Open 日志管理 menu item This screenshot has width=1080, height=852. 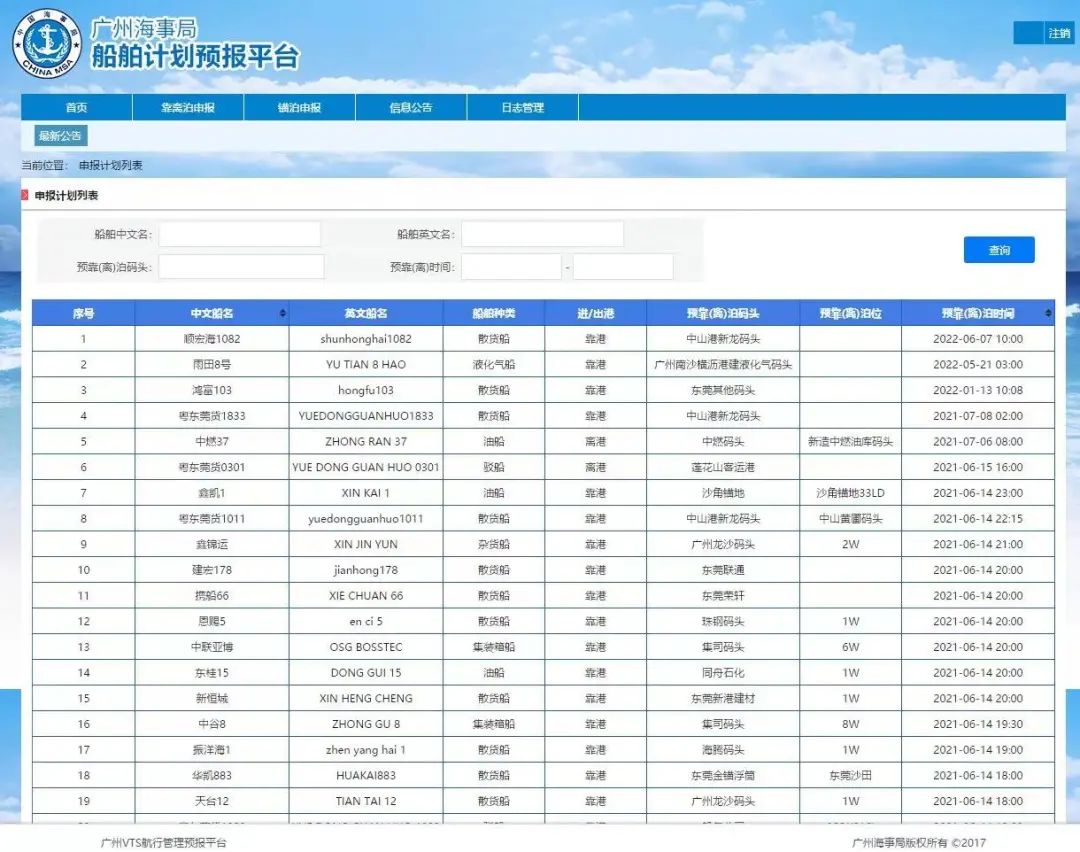click(x=522, y=108)
